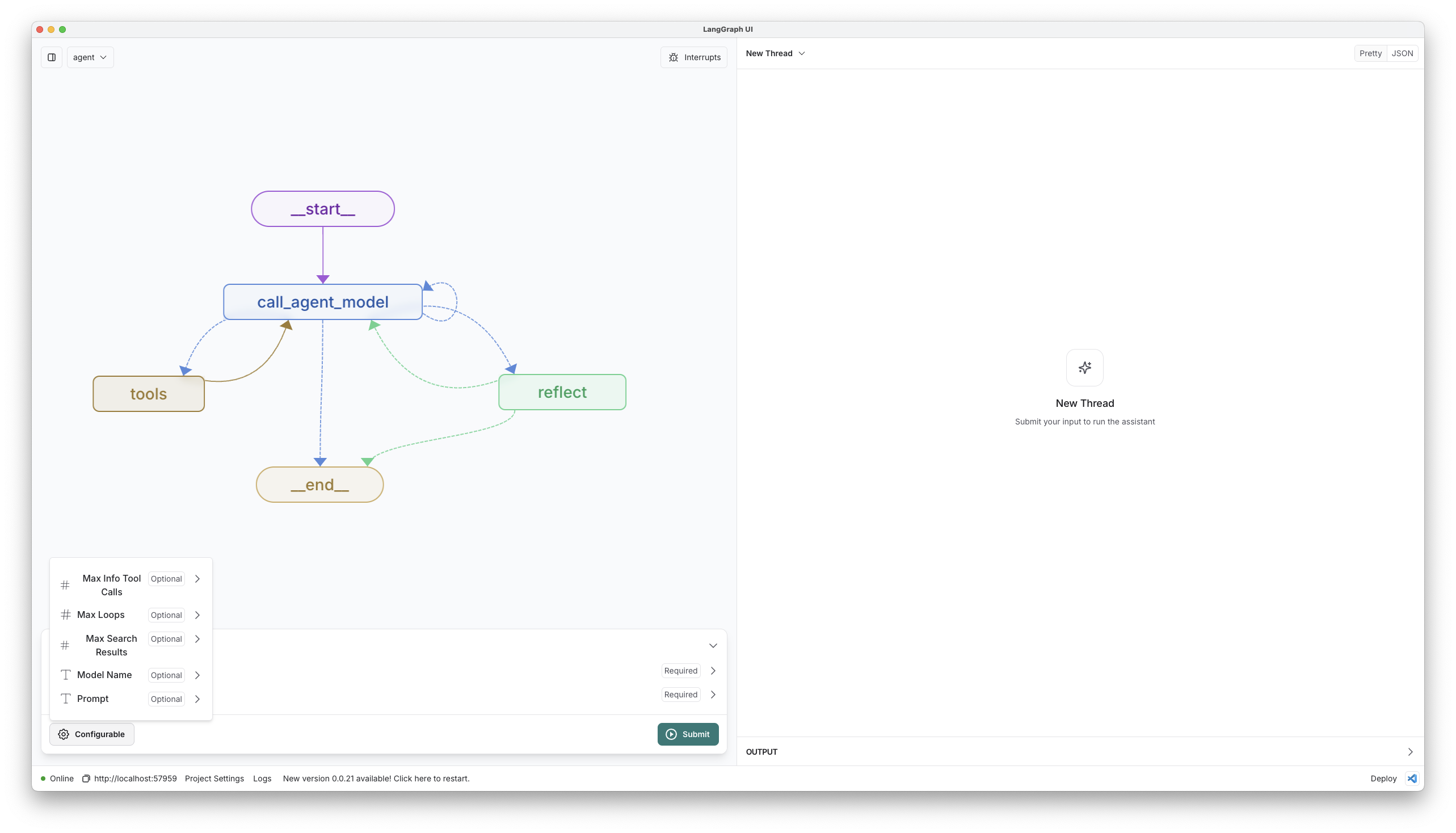The image size is (1456, 833).
Task: Toggle the sidebar panel icon
Action: 52,57
